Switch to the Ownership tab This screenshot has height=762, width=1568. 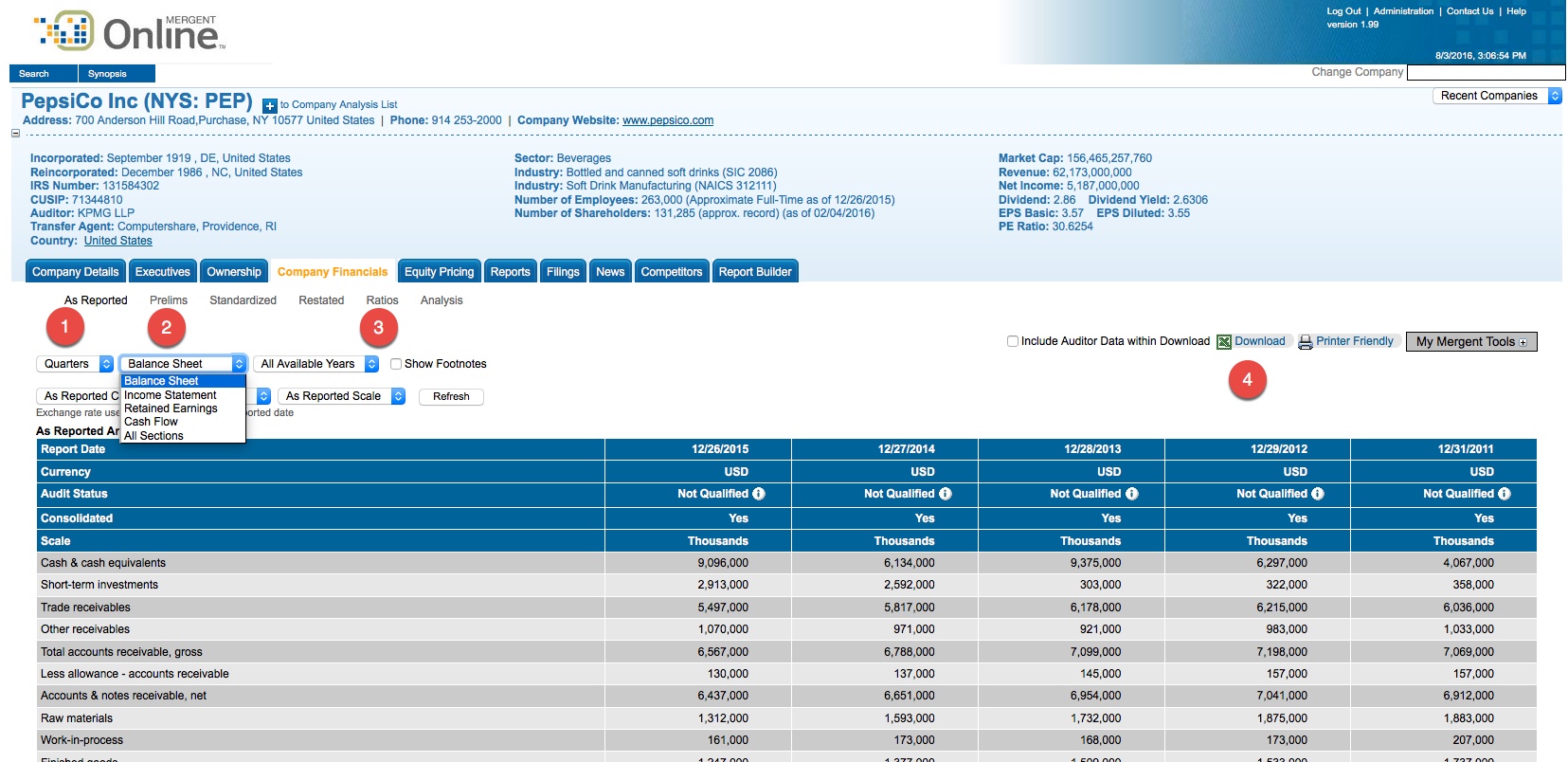tap(234, 272)
